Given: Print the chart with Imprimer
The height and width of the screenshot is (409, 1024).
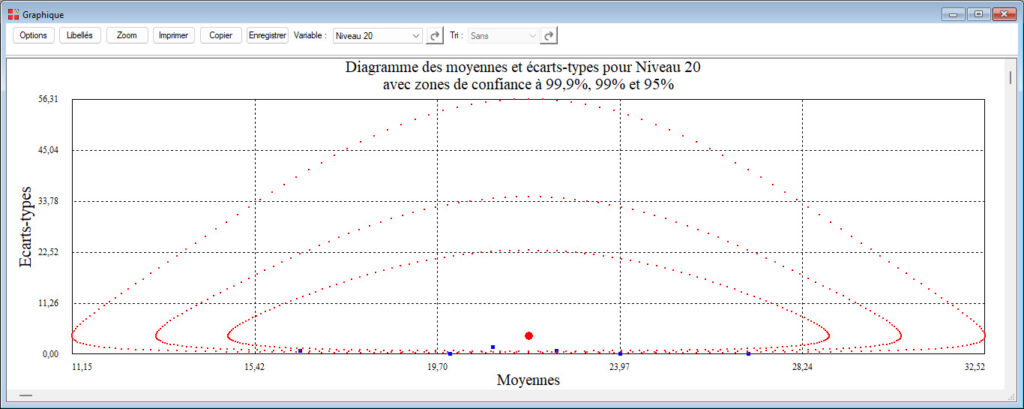Looking at the screenshot, I should tap(174, 35).
